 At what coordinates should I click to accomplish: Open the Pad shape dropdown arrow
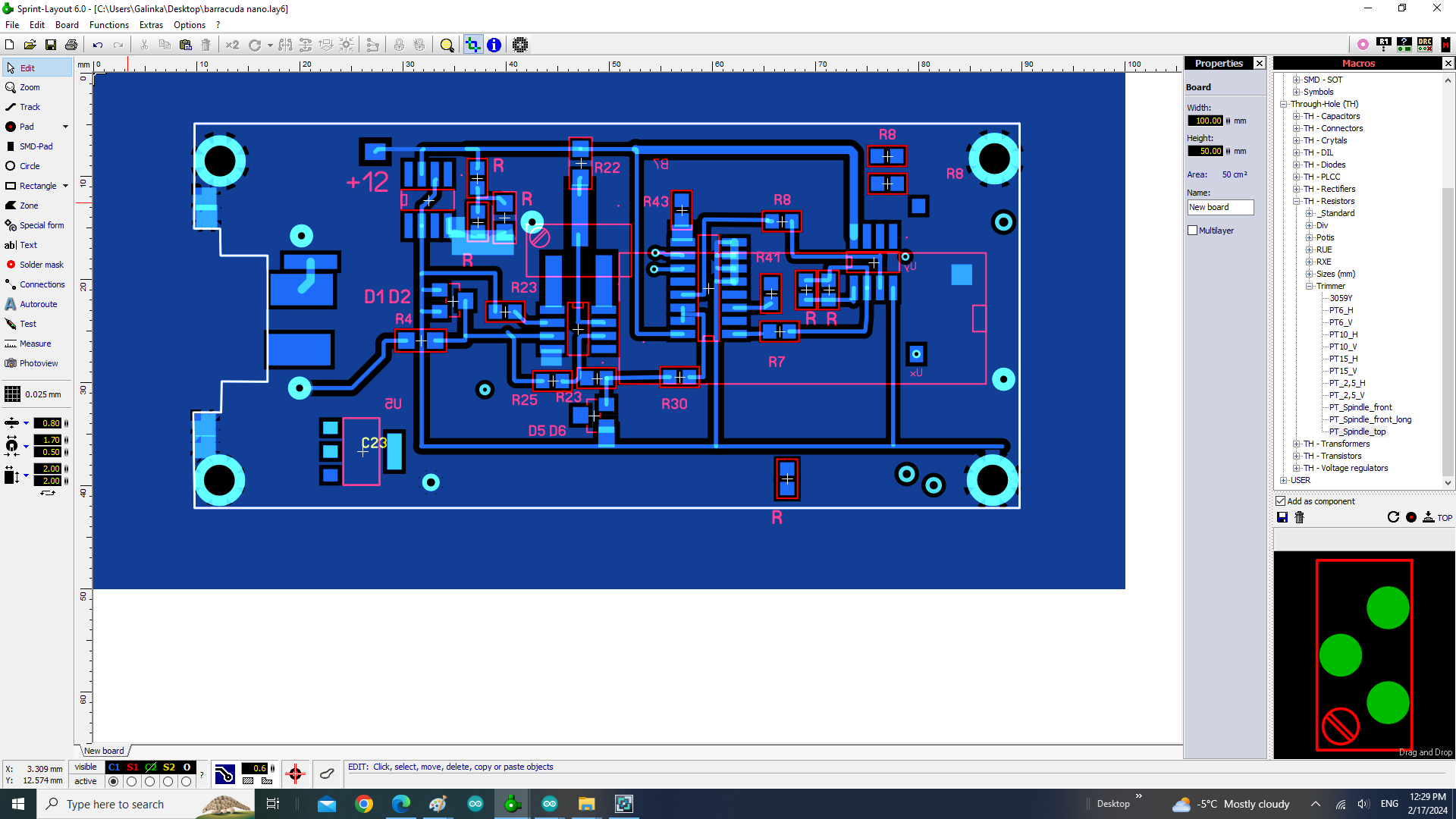pyautogui.click(x=65, y=127)
